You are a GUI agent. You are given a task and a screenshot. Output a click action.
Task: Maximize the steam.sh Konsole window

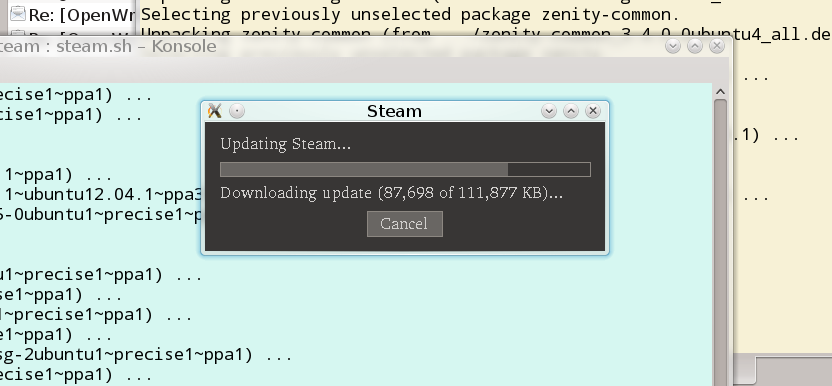click(695, 46)
